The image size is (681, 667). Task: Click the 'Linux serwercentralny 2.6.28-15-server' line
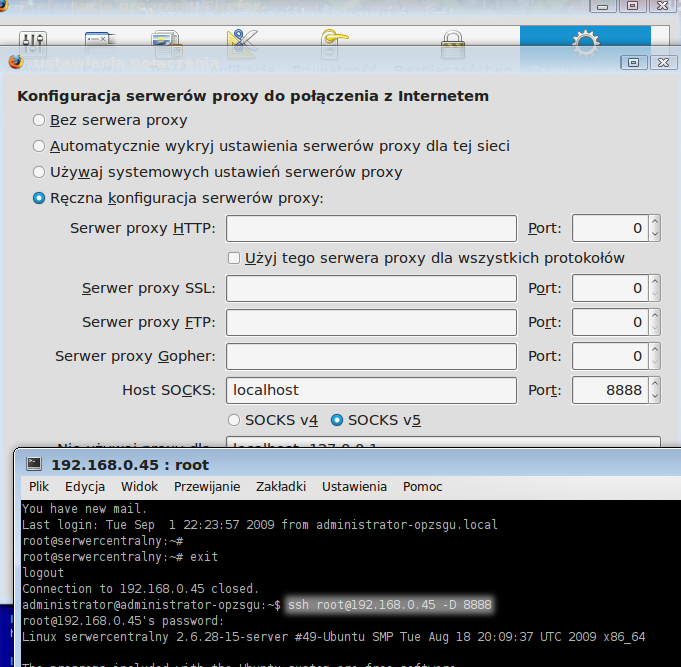click(x=334, y=637)
